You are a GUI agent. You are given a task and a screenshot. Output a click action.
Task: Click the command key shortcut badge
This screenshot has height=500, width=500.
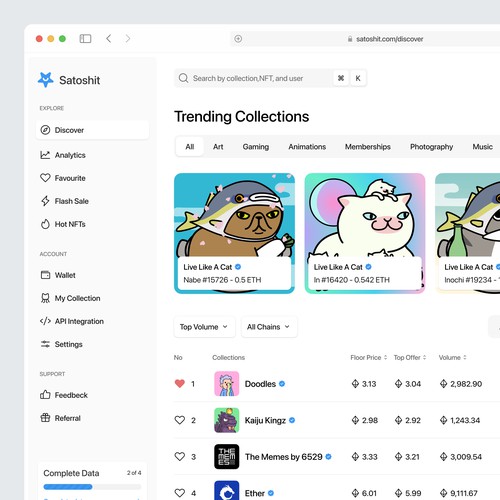(x=341, y=78)
